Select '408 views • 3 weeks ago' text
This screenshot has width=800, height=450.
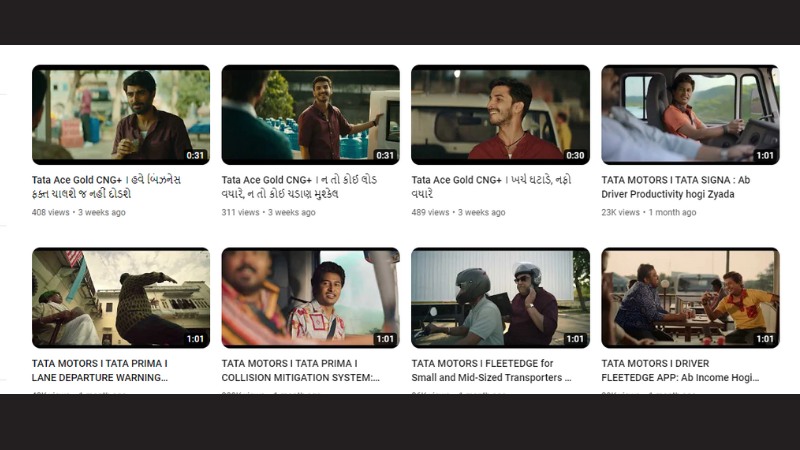point(79,212)
